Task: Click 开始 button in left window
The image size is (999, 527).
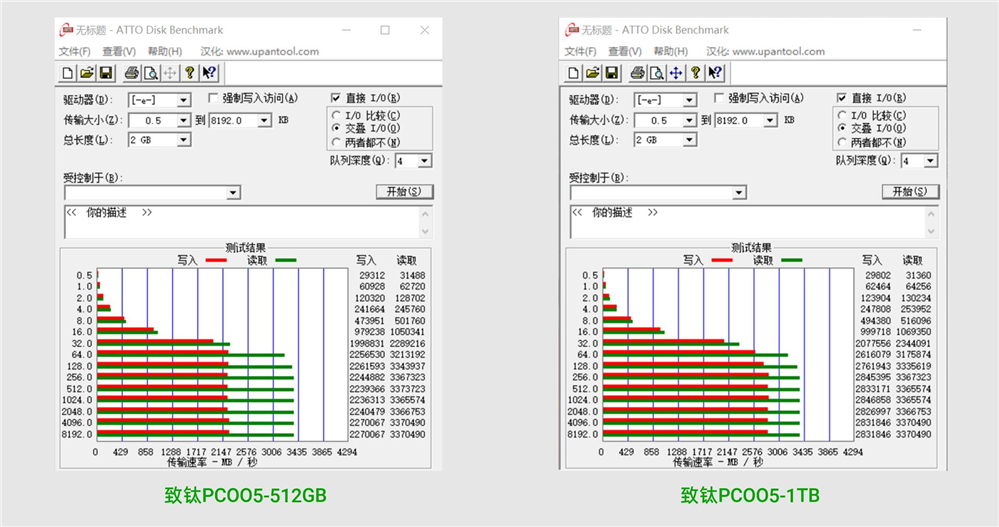Action: click(x=405, y=191)
